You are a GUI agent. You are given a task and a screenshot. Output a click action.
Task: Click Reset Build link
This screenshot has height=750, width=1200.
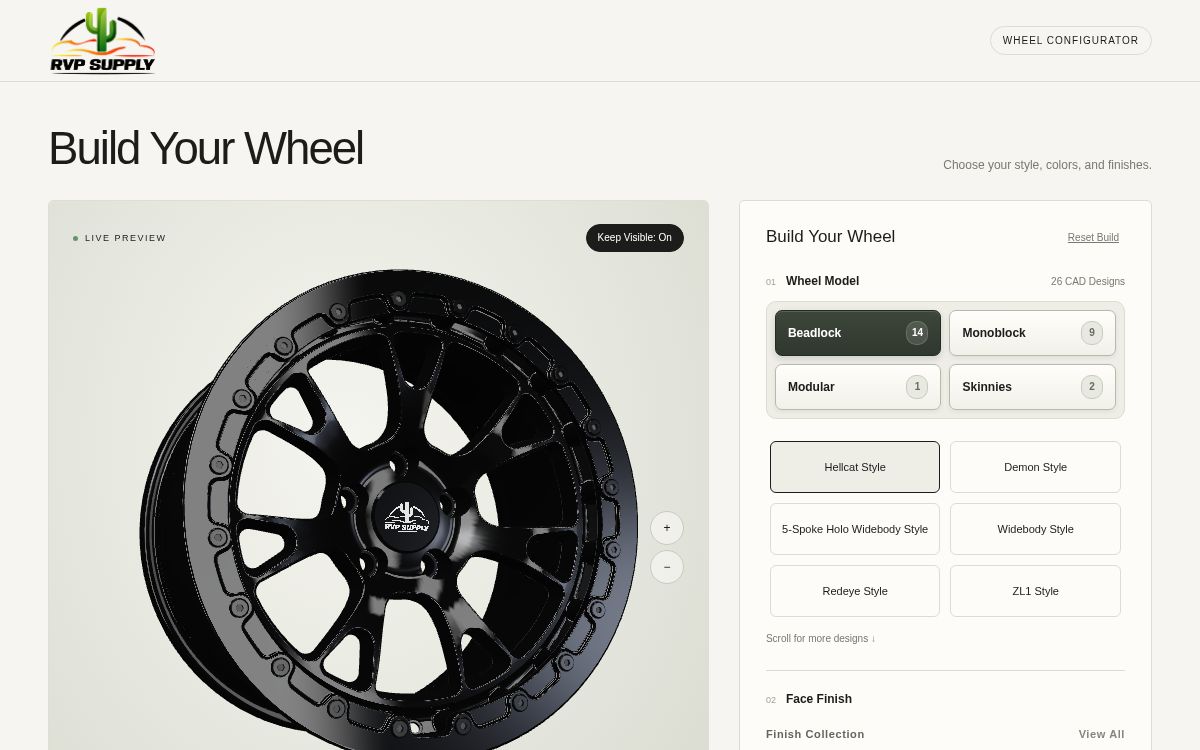tap(1093, 238)
